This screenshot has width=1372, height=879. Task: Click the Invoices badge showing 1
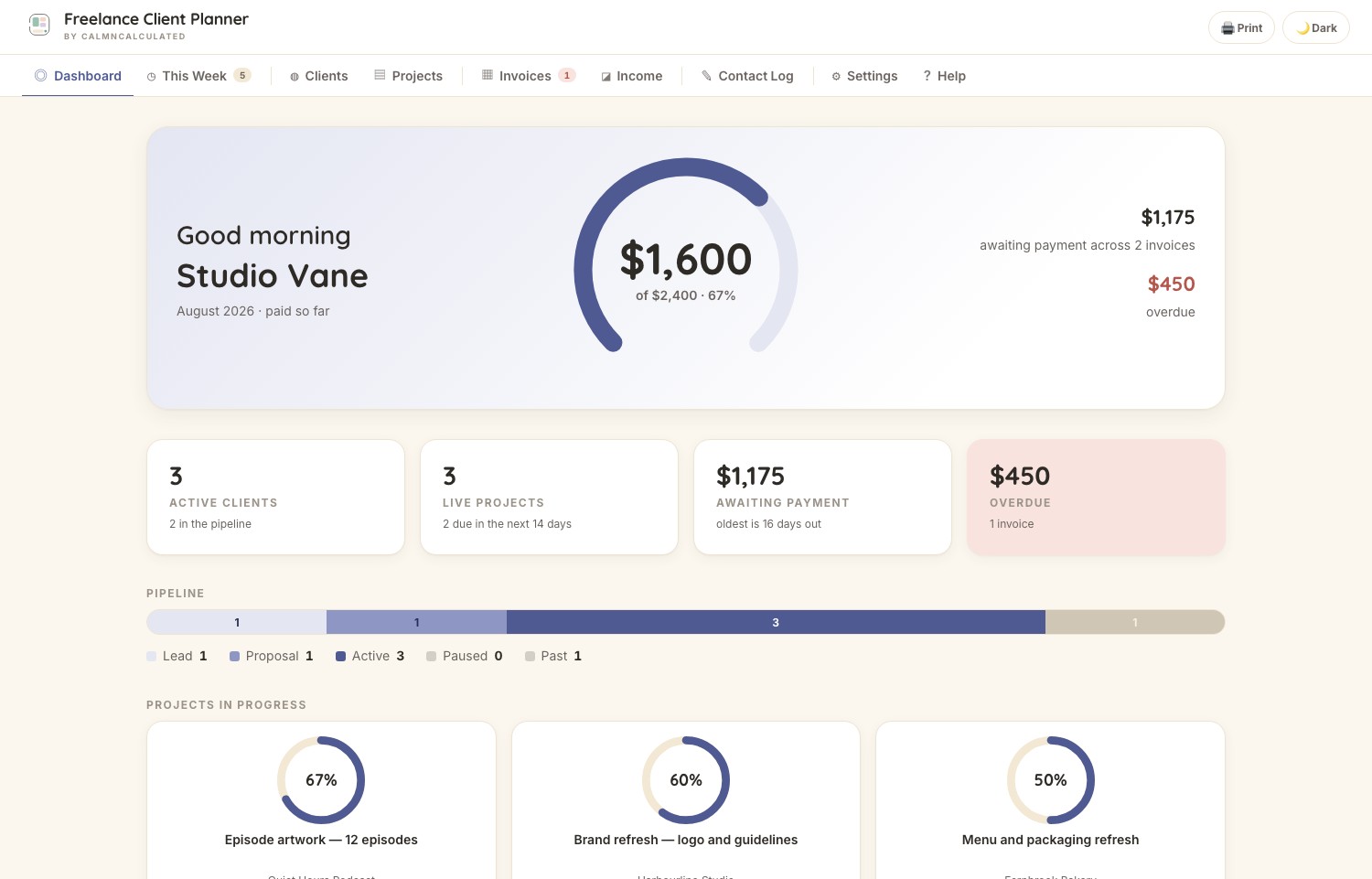[567, 75]
